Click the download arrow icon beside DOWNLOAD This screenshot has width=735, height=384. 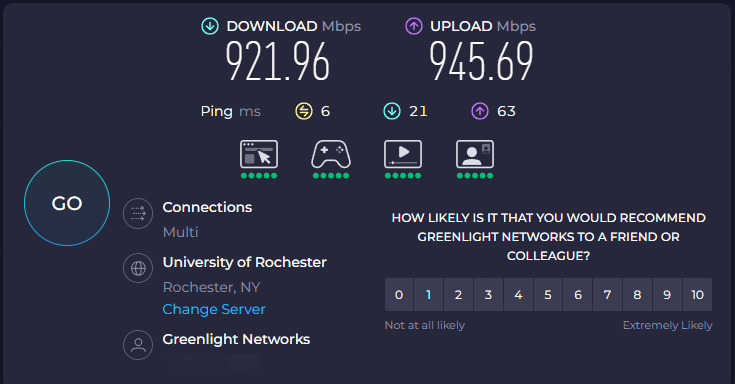(x=210, y=26)
